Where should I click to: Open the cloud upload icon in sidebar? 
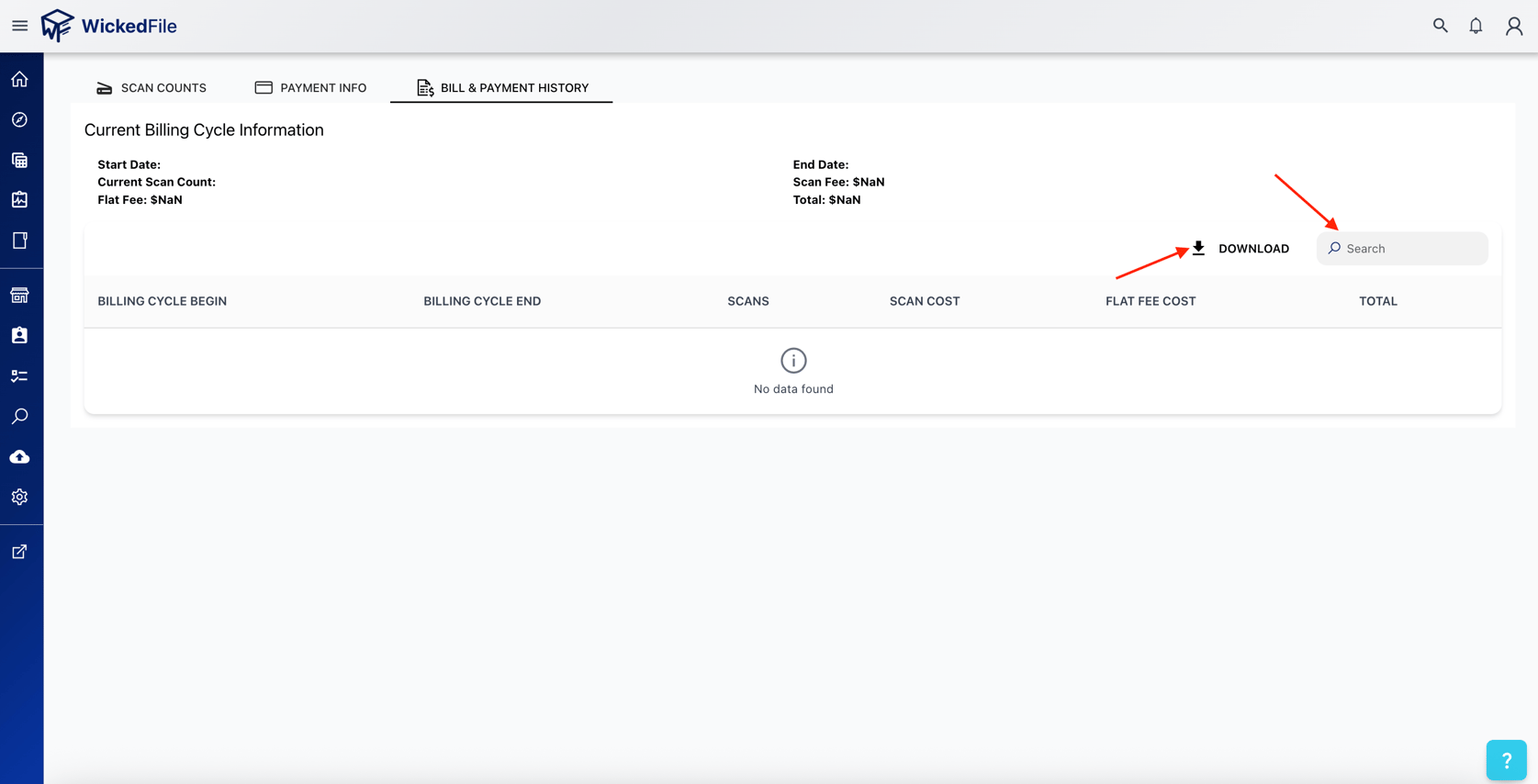coord(19,457)
